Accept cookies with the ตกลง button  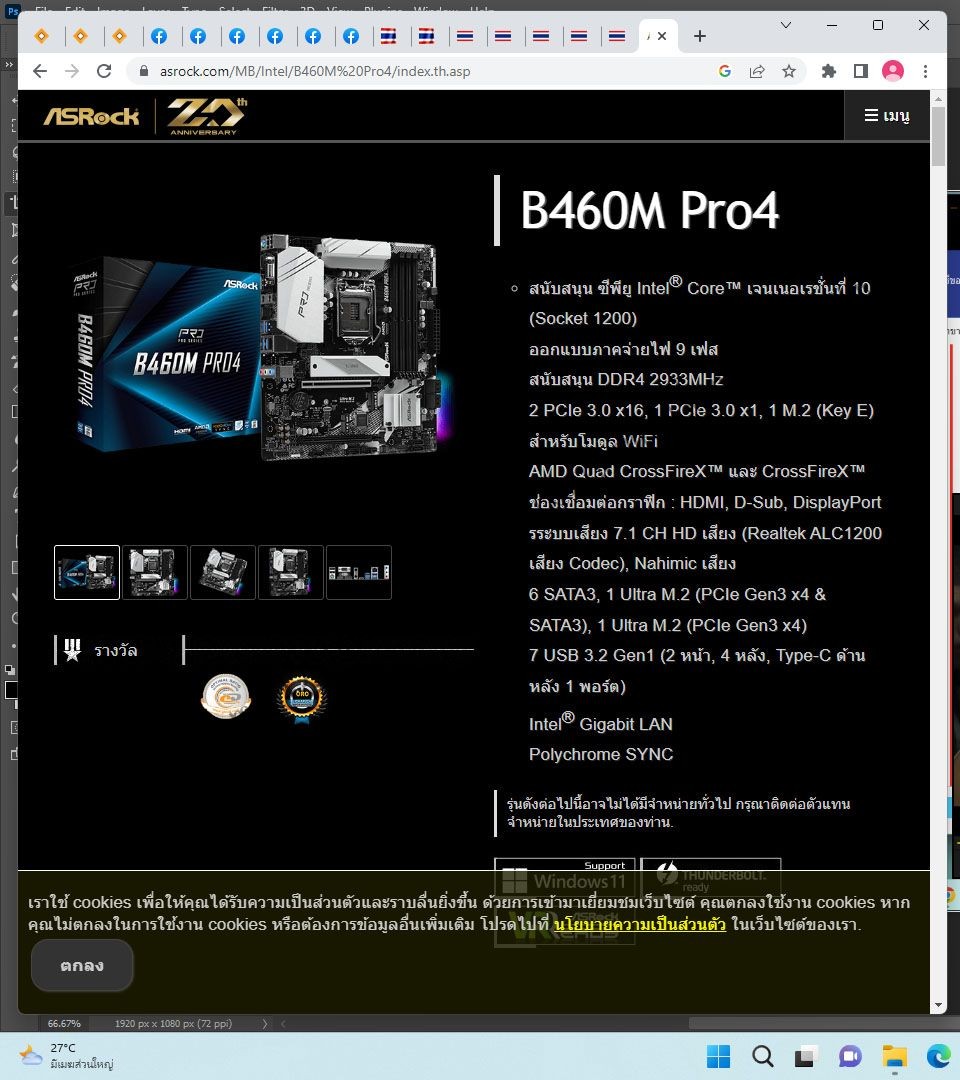click(x=82, y=965)
